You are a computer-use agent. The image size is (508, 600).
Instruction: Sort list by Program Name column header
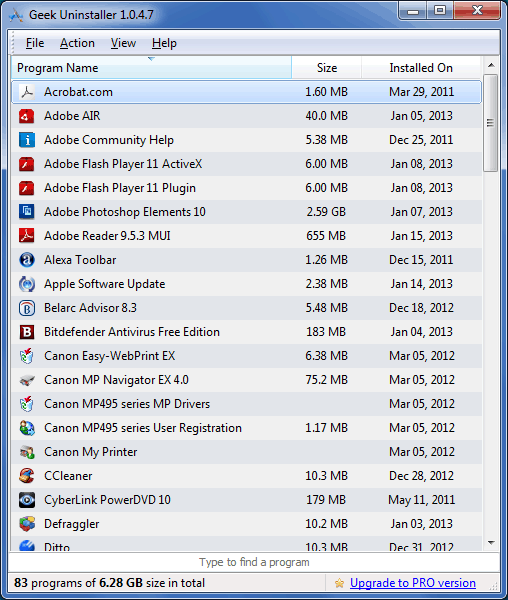coord(151,68)
